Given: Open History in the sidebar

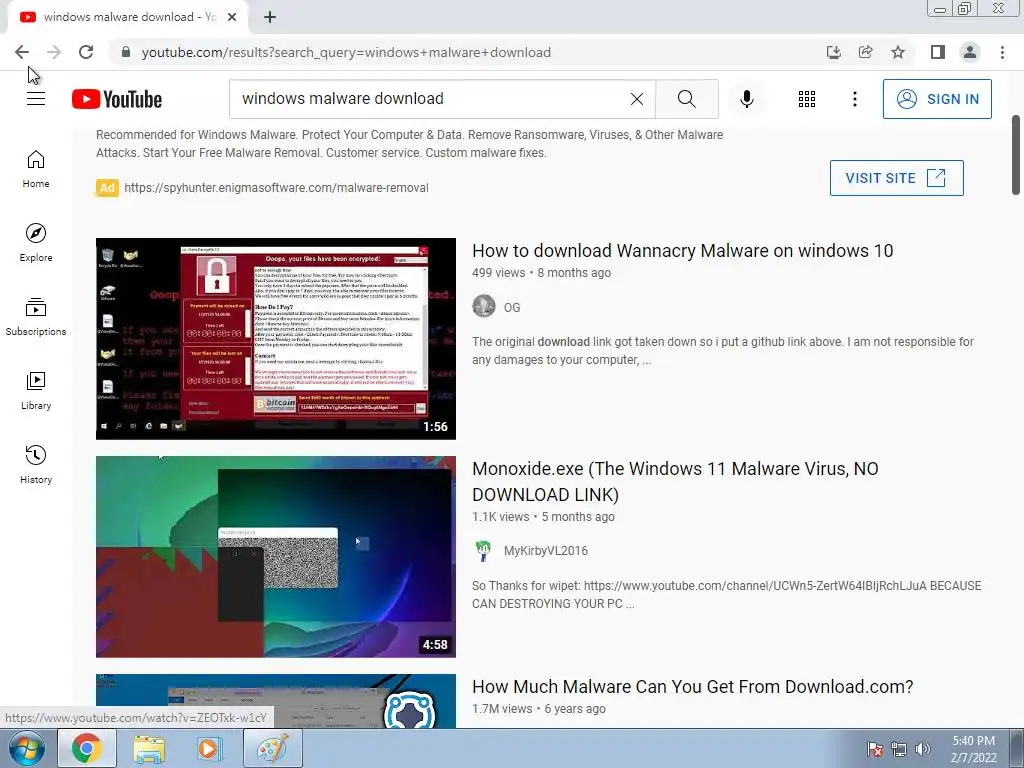Looking at the screenshot, I should coord(36,464).
